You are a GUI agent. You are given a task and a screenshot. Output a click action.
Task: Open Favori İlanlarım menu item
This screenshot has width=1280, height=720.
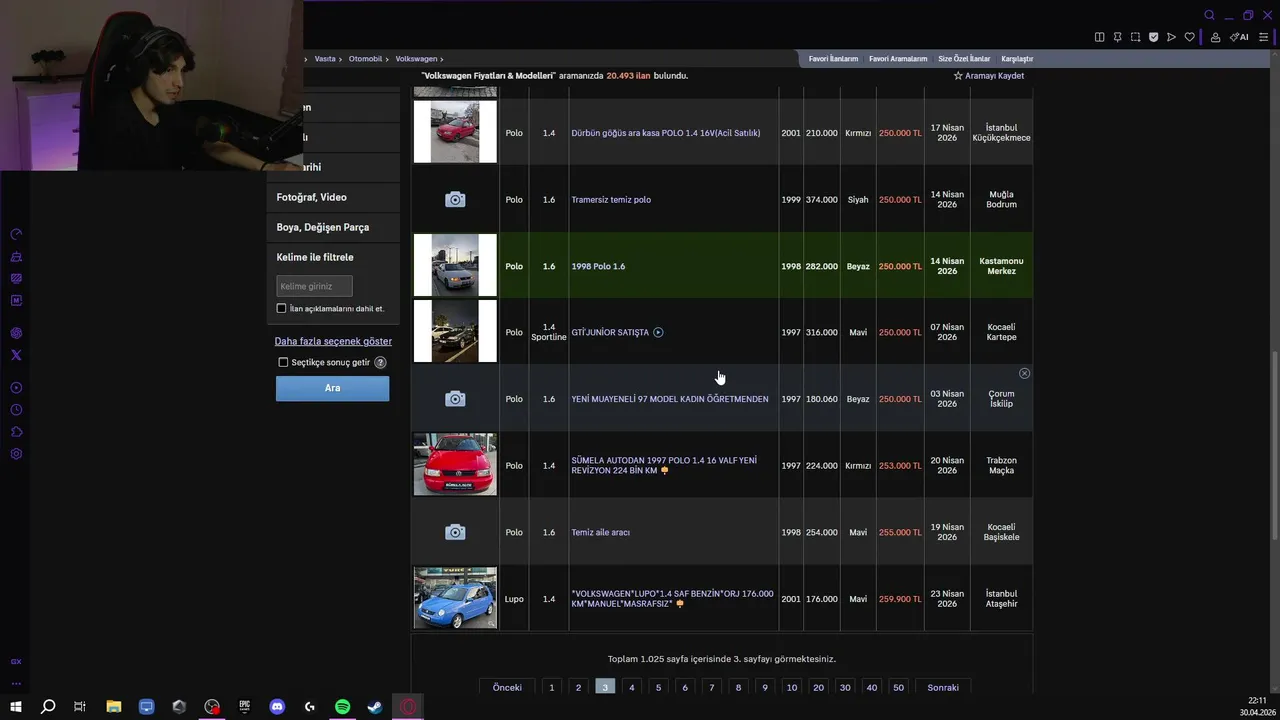click(833, 59)
